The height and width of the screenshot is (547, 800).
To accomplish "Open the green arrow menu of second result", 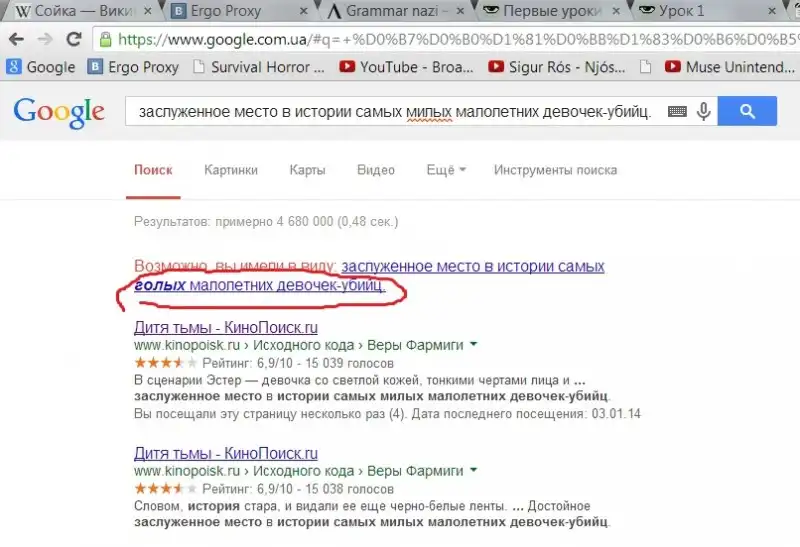I will (x=473, y=471).
